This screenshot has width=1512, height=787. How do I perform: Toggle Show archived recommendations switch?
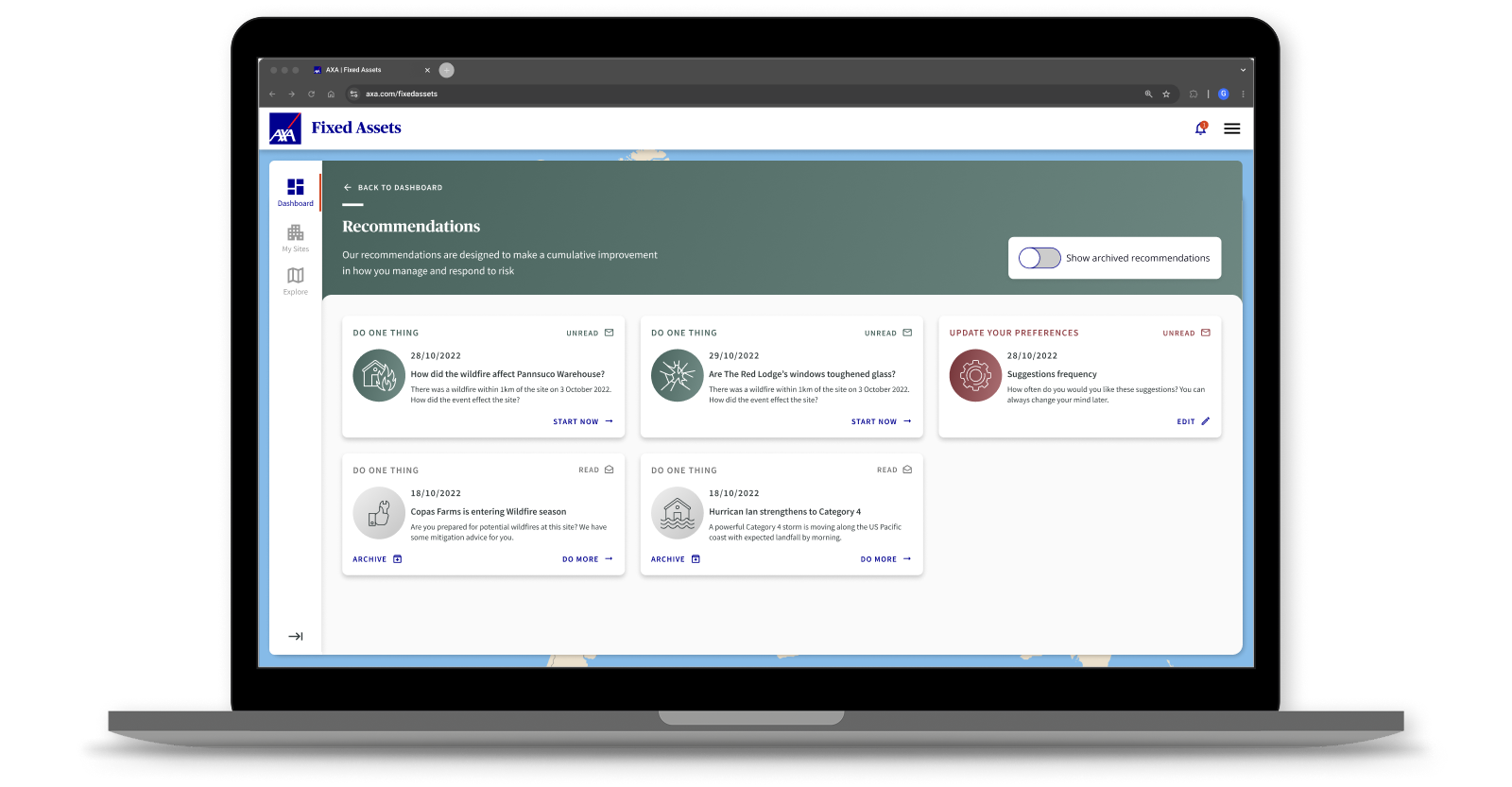[x=1039, y=258]
